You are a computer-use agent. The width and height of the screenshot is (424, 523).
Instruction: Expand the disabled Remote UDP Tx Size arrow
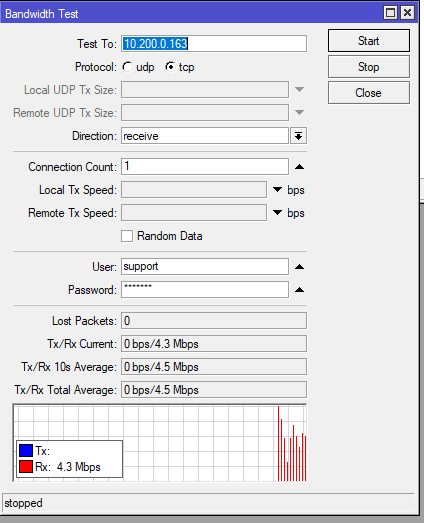pos(299,112)
